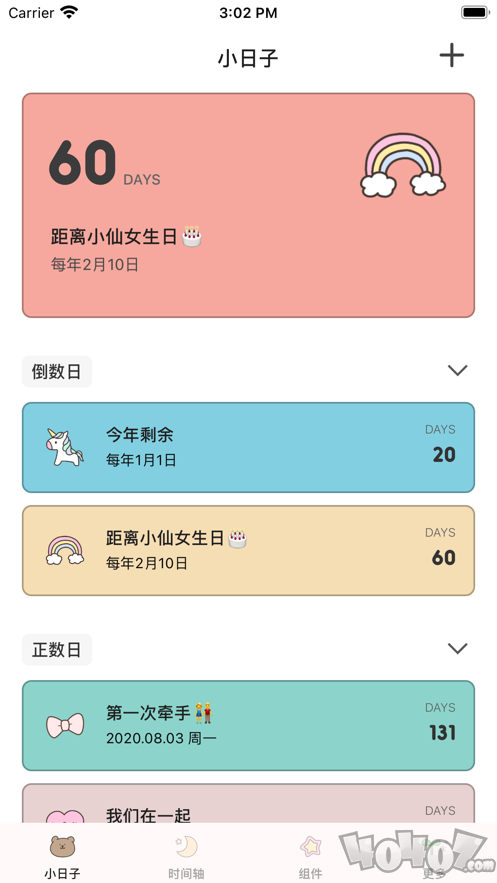Tap the battery icon in the status bar
This screenshot has height=883, width=497.
[x=475, y=12]
